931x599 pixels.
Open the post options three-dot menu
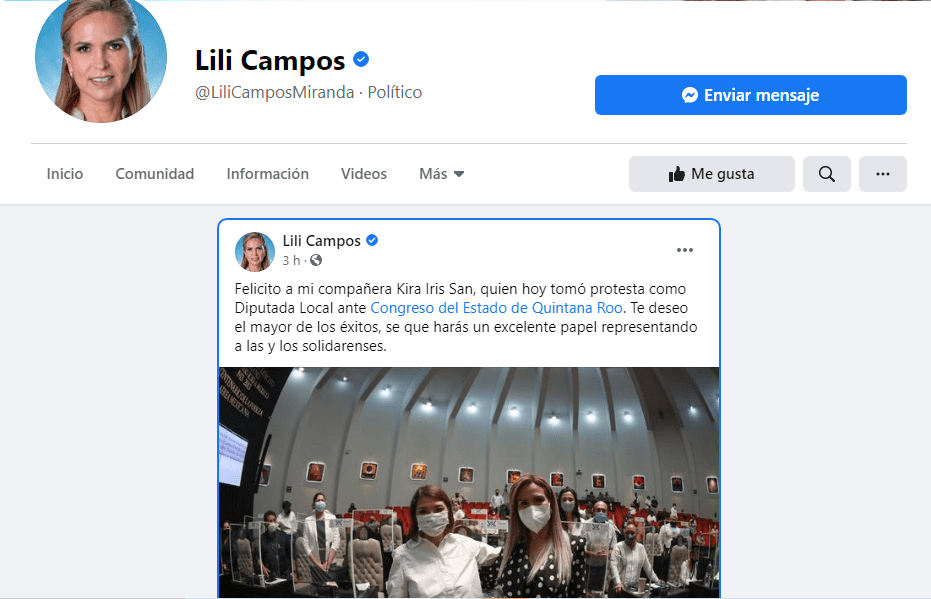(685, 250)
